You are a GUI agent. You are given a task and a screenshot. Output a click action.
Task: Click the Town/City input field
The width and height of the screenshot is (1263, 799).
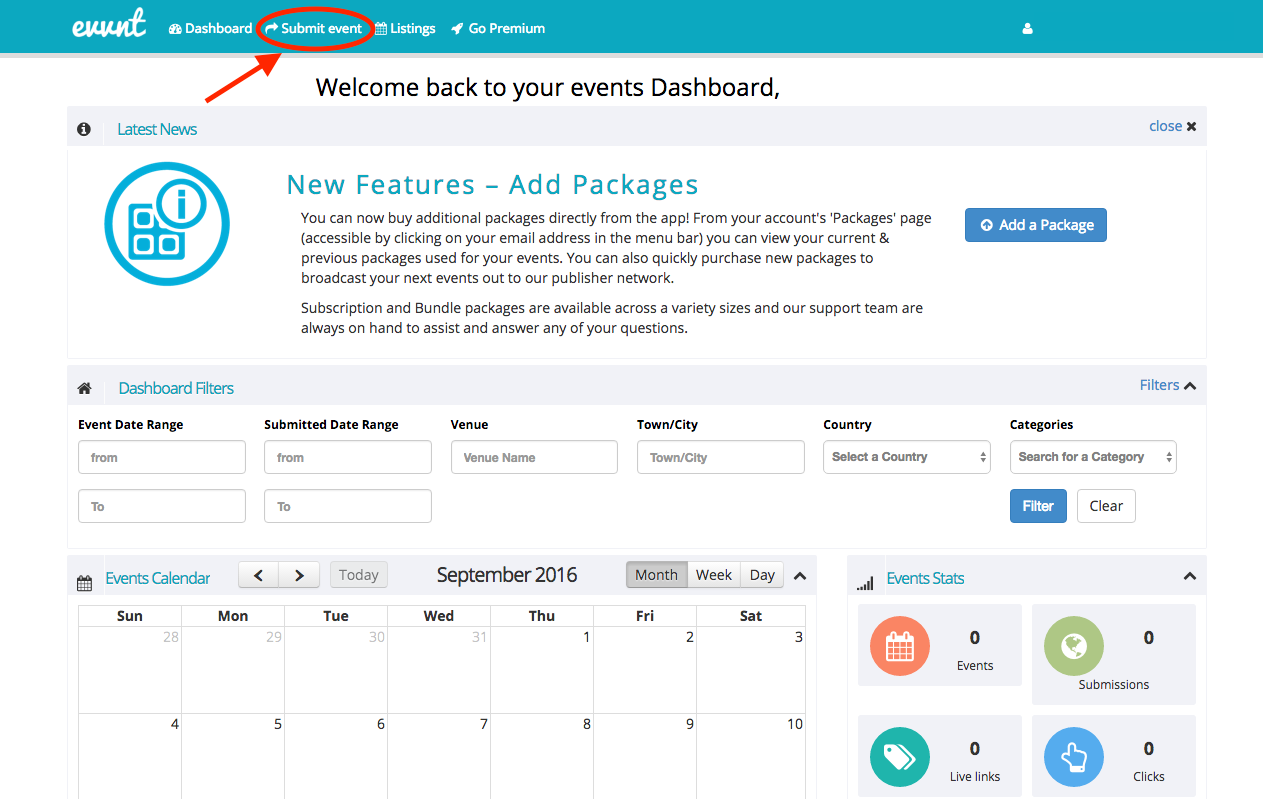[x=721, y=457]
